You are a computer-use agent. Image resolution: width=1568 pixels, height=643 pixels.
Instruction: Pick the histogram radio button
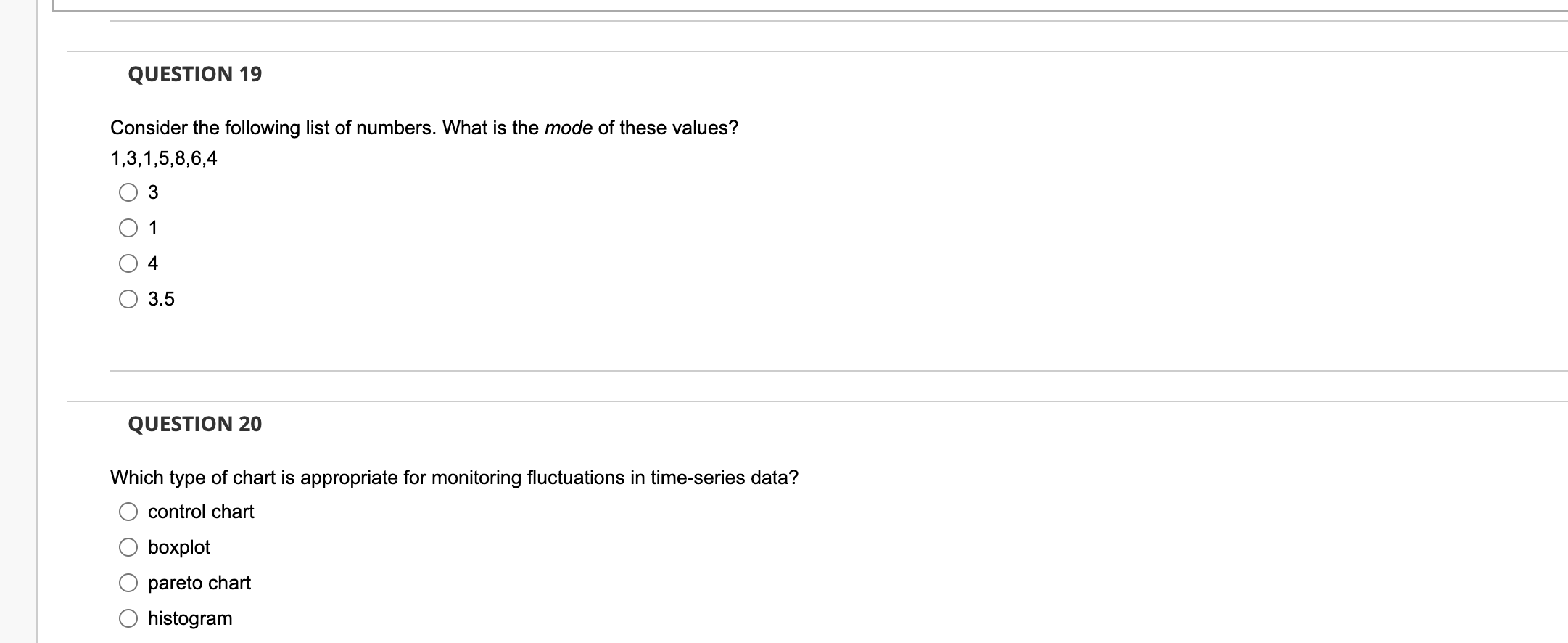128,618
